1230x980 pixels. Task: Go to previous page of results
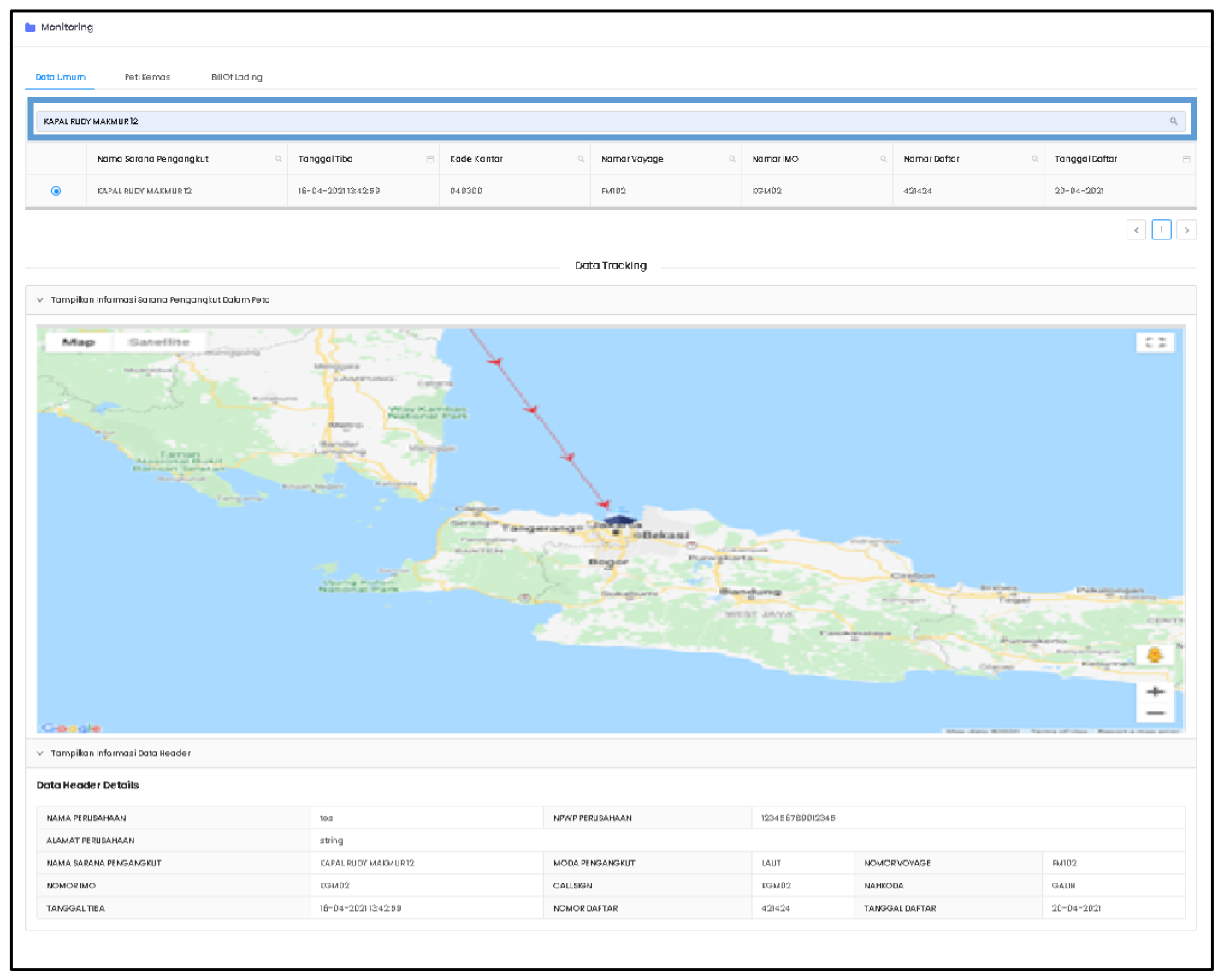click(x=1136, y=230)
